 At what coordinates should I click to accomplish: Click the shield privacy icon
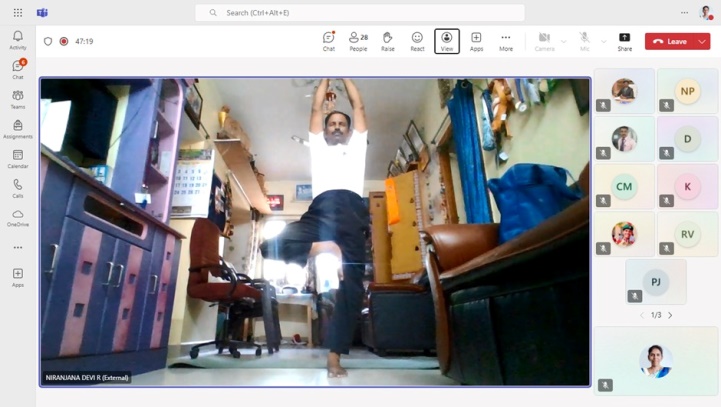tap(48, 41)
